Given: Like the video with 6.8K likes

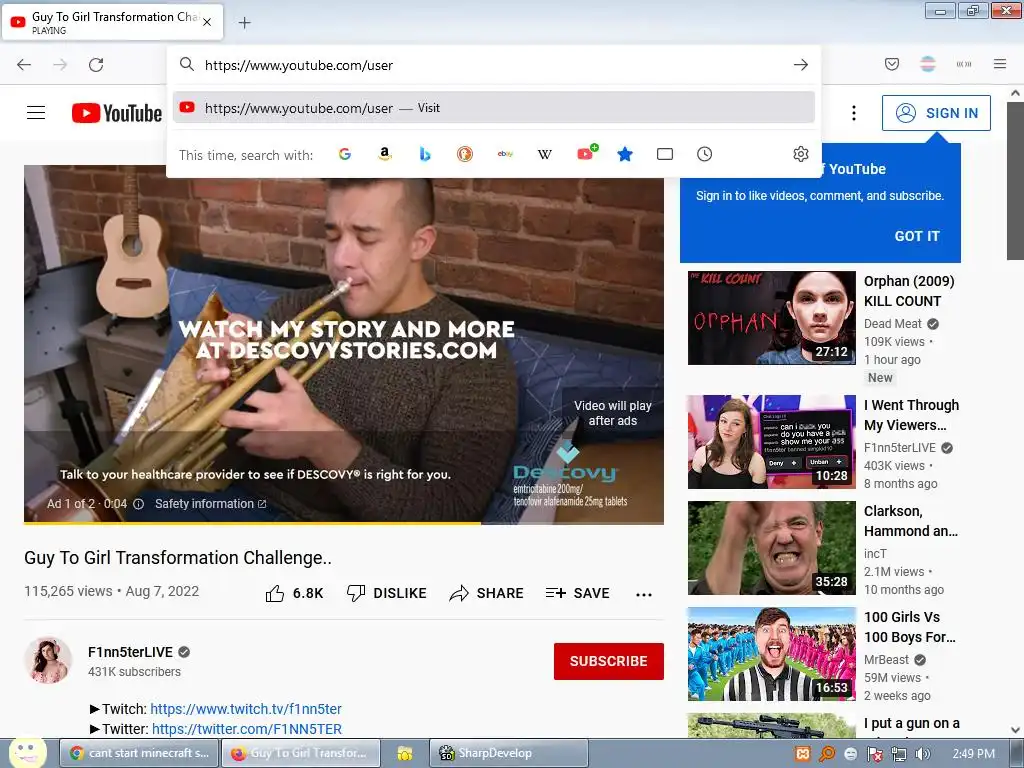Looking at the screenshot, I should pyautogui.click(x=295, y=593).
